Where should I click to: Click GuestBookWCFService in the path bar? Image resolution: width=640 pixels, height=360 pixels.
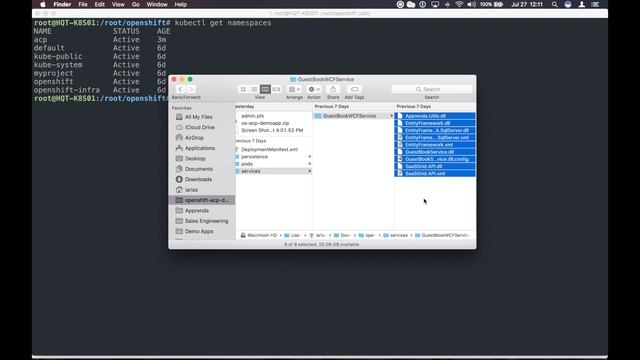(x=442, y=235)
